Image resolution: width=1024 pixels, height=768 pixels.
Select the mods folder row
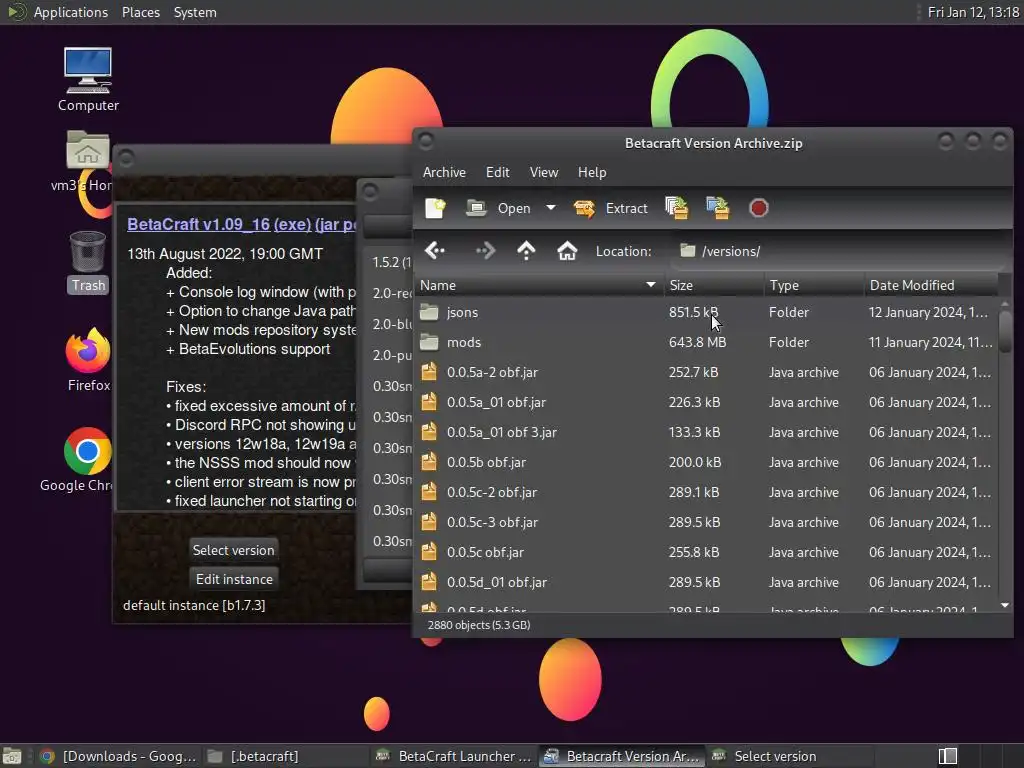[x=707, y=342]
